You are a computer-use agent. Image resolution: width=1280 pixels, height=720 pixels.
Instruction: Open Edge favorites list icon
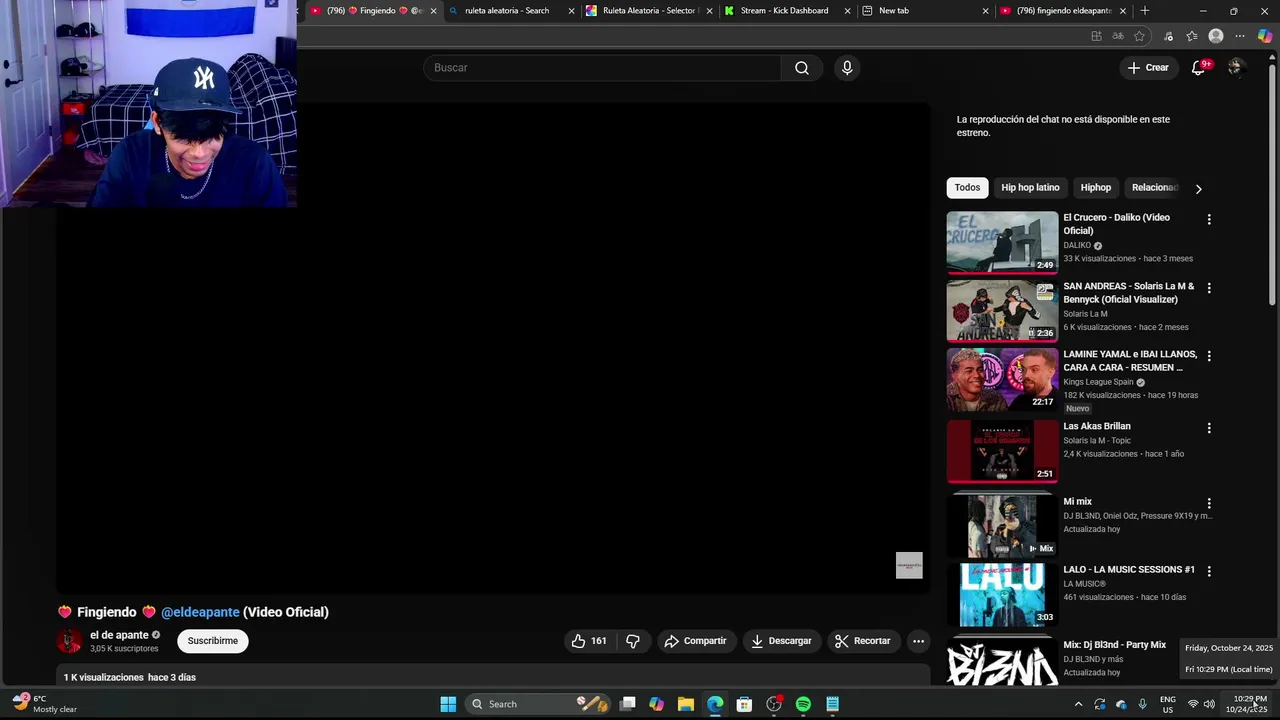pyautogui.click(x=1191, y=36)
